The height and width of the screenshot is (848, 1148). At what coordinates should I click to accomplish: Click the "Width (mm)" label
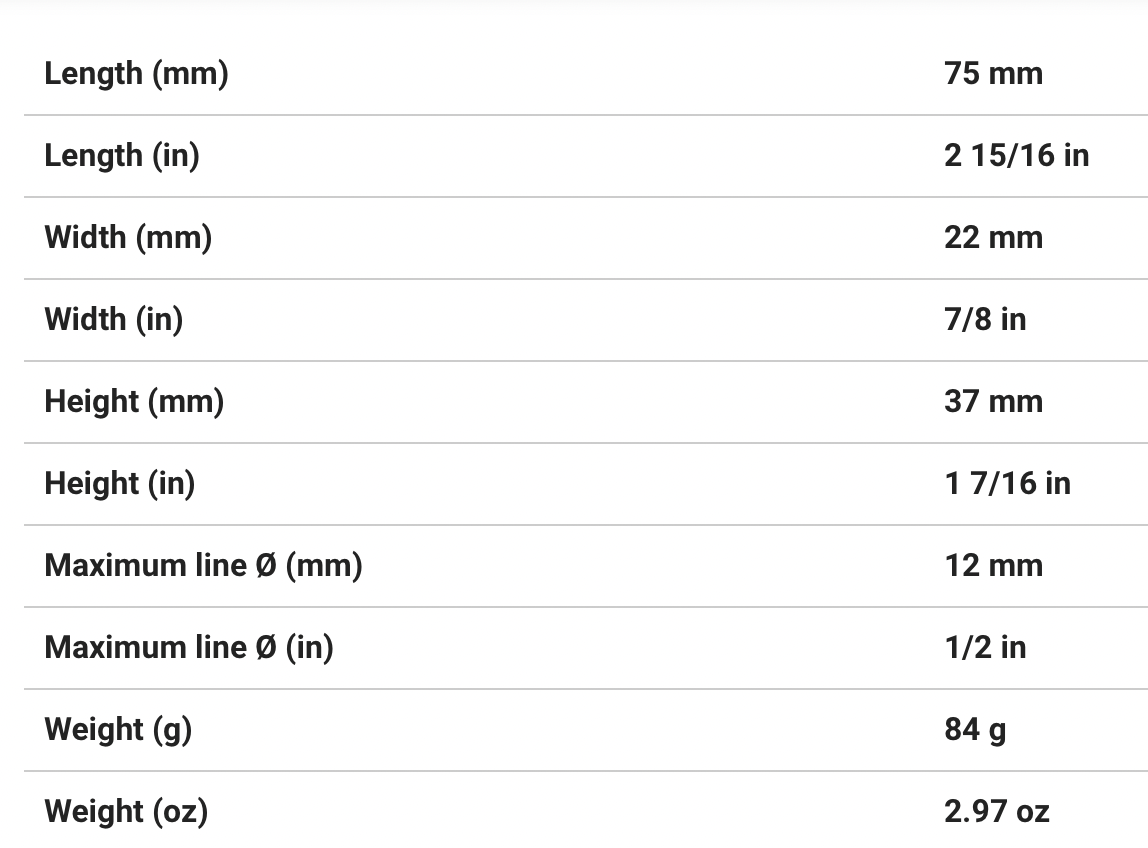click(x=128, y=238)
